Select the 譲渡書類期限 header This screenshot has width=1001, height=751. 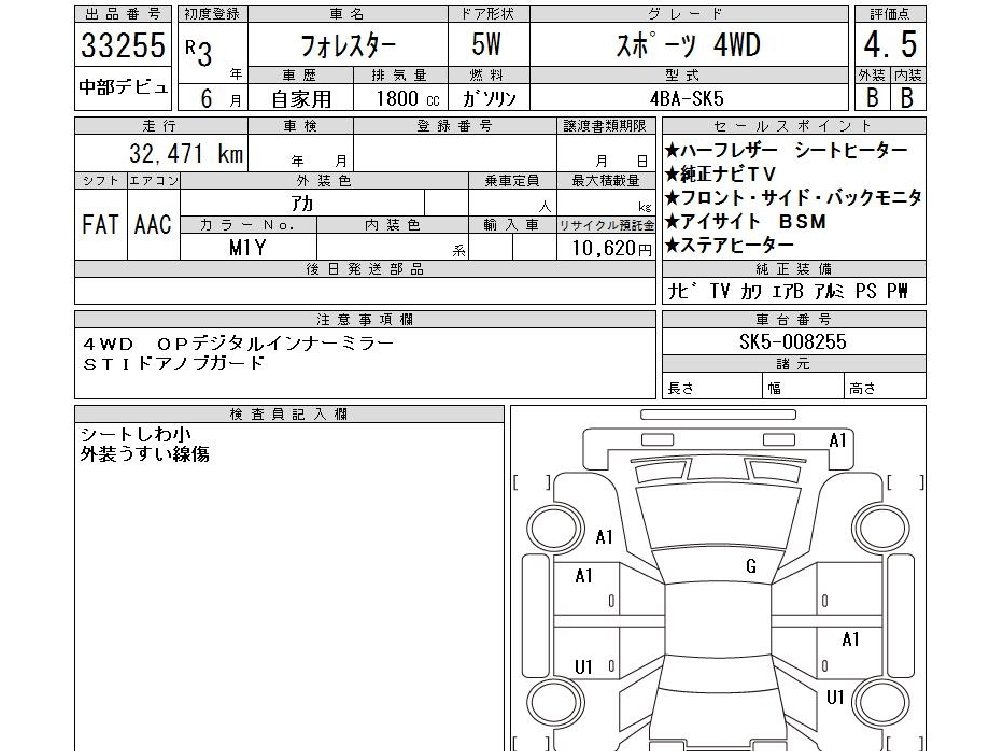pyautogui.click(x=605, y=126)
